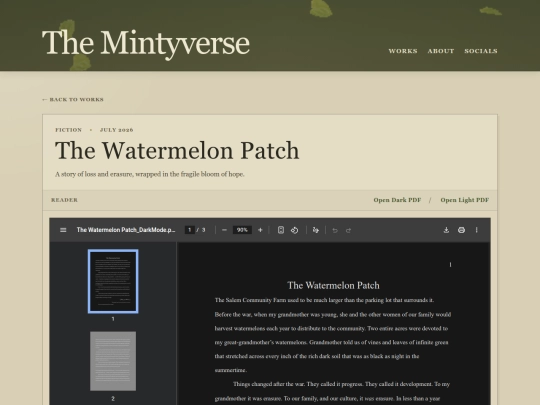Click The Mintyverse site title

tap(146, 43)
